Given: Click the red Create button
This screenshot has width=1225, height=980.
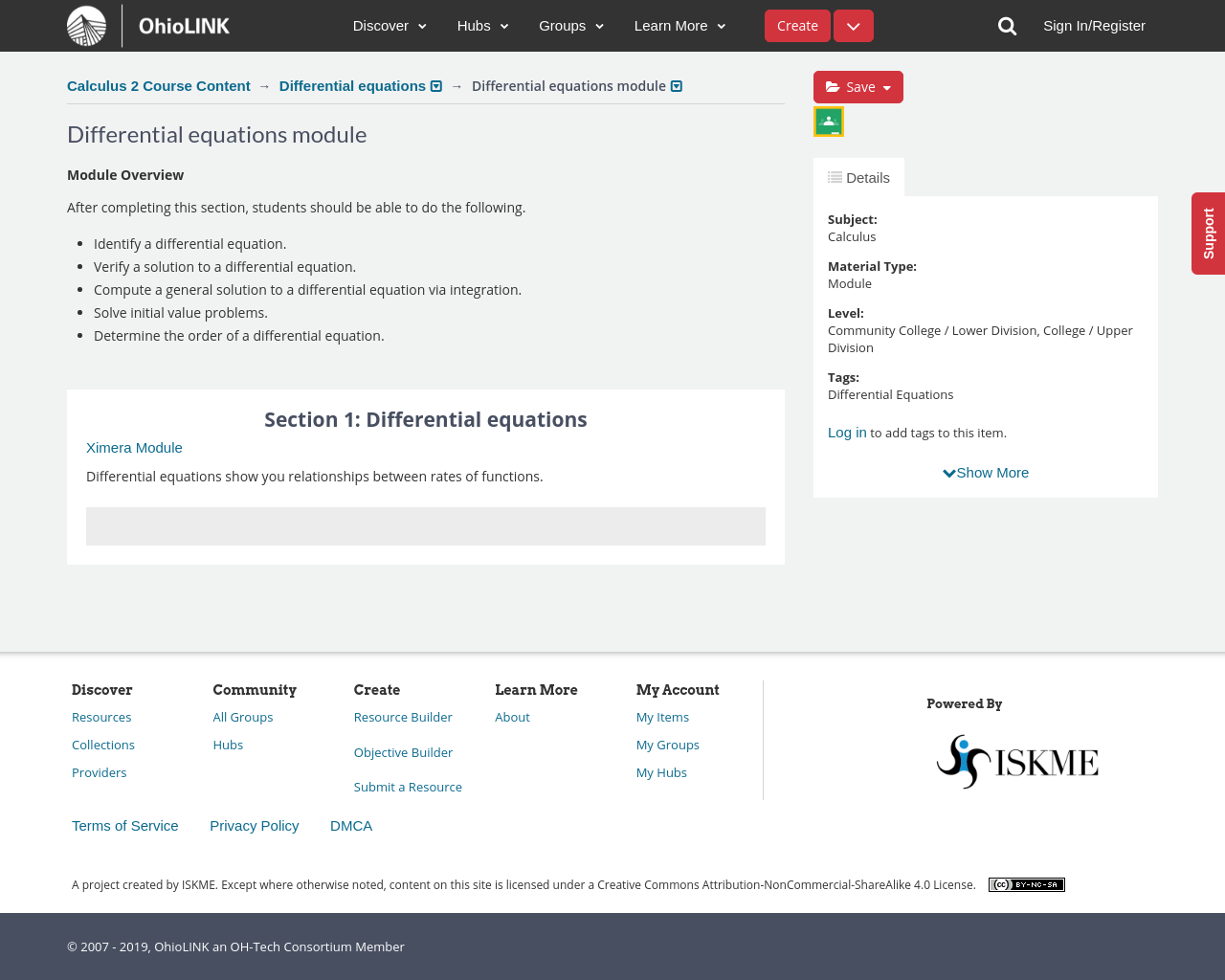Looking at the screenshot, I should (x=797, y=26).
